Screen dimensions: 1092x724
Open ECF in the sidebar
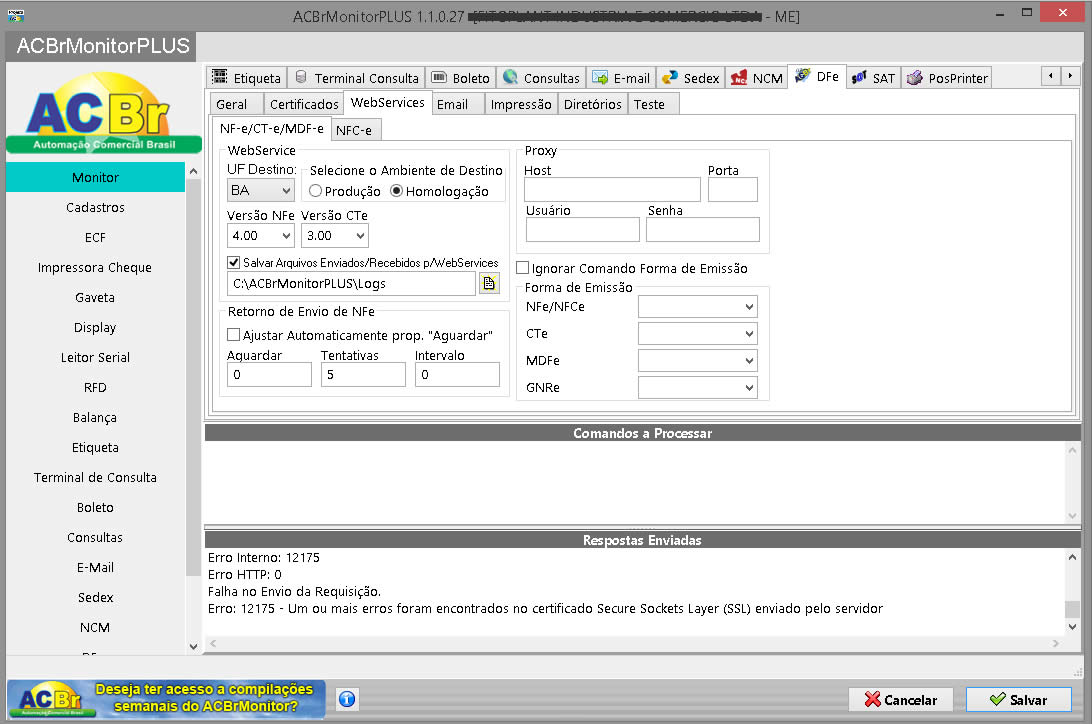(95, 237)
